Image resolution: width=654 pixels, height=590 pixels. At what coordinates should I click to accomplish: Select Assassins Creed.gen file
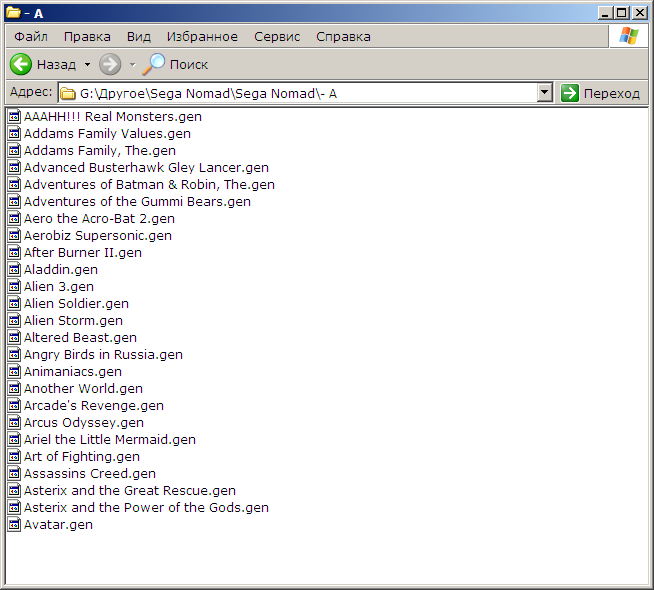[90, 473]
